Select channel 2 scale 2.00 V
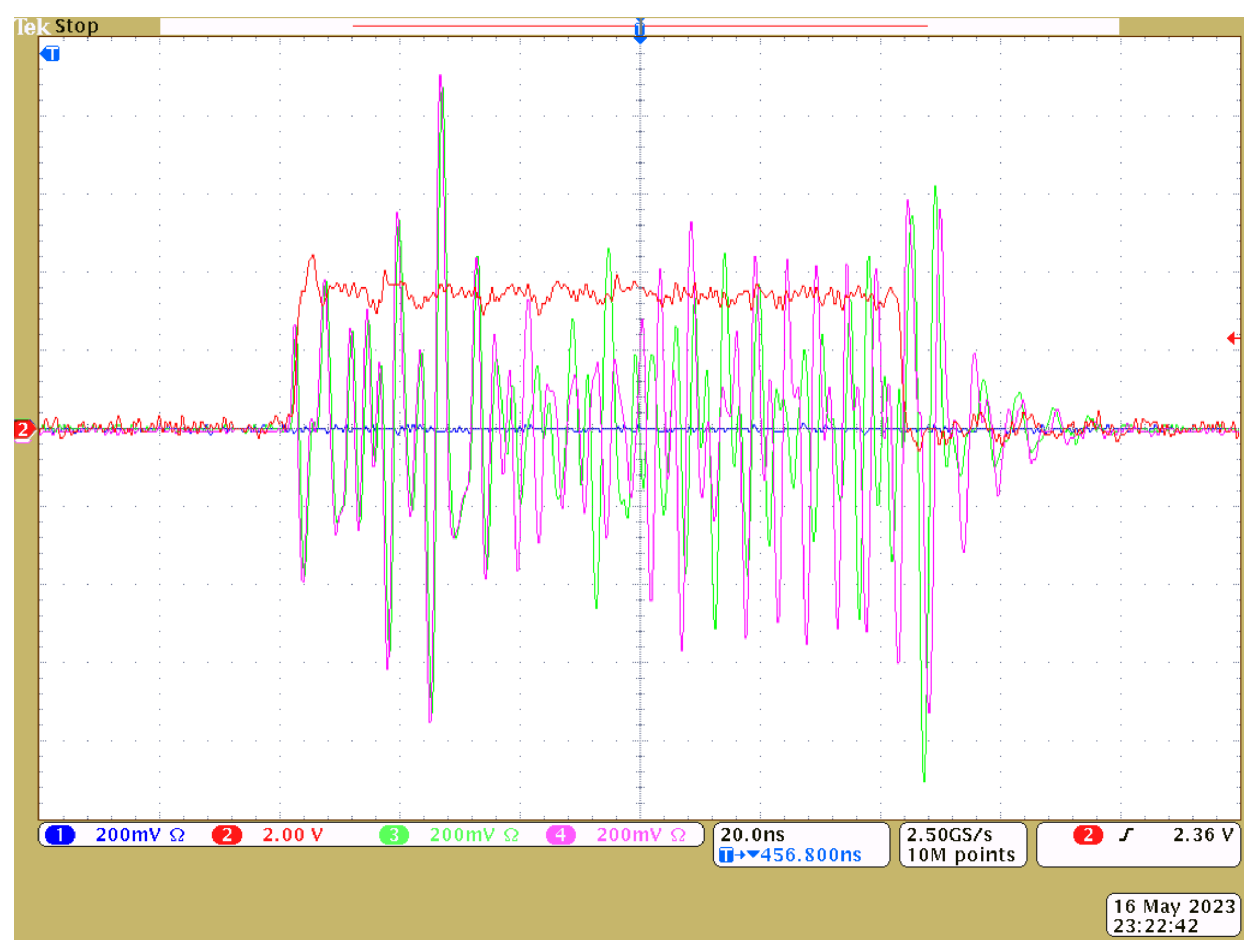 click(293, 835)
